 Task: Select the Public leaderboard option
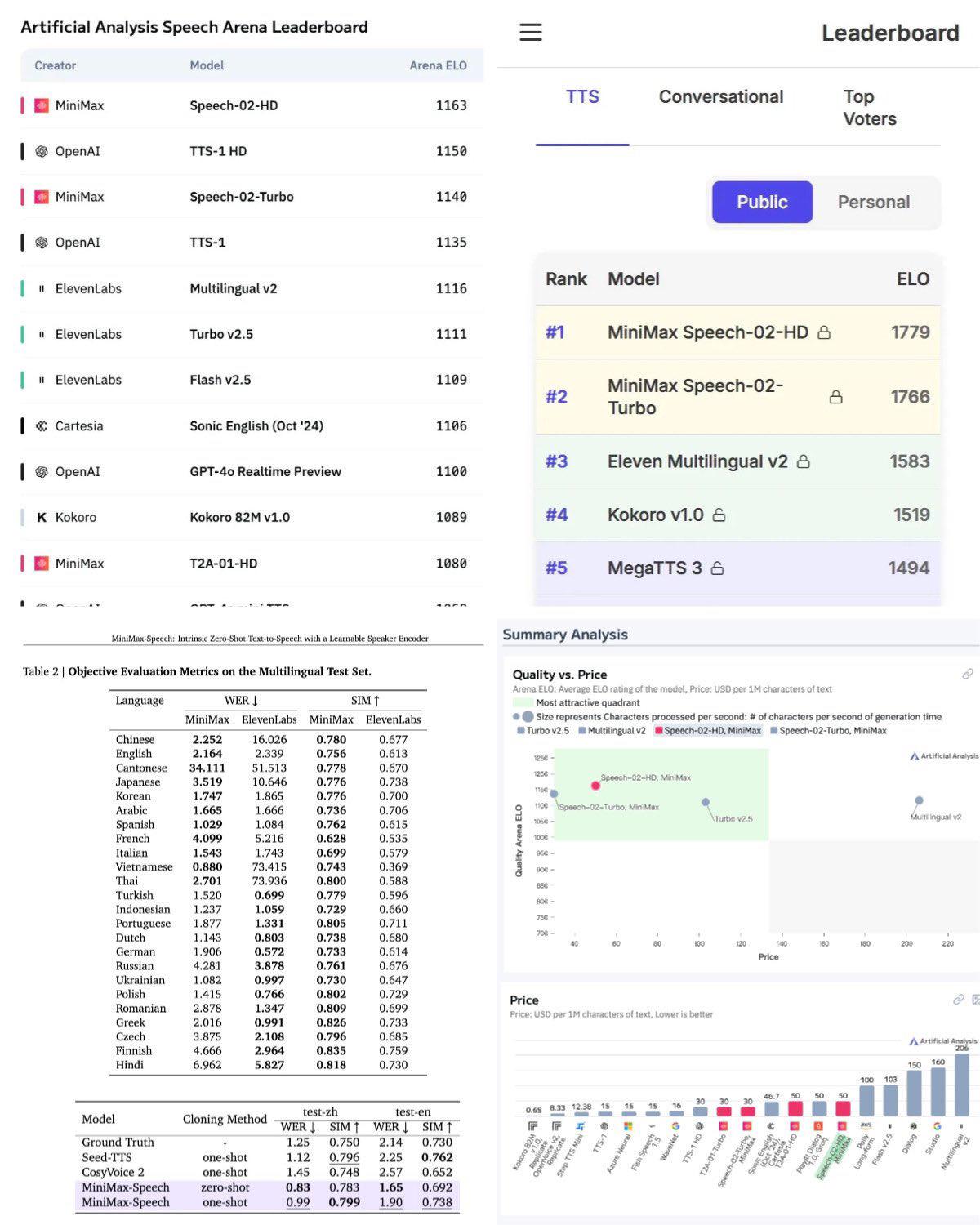coord(762,202)
